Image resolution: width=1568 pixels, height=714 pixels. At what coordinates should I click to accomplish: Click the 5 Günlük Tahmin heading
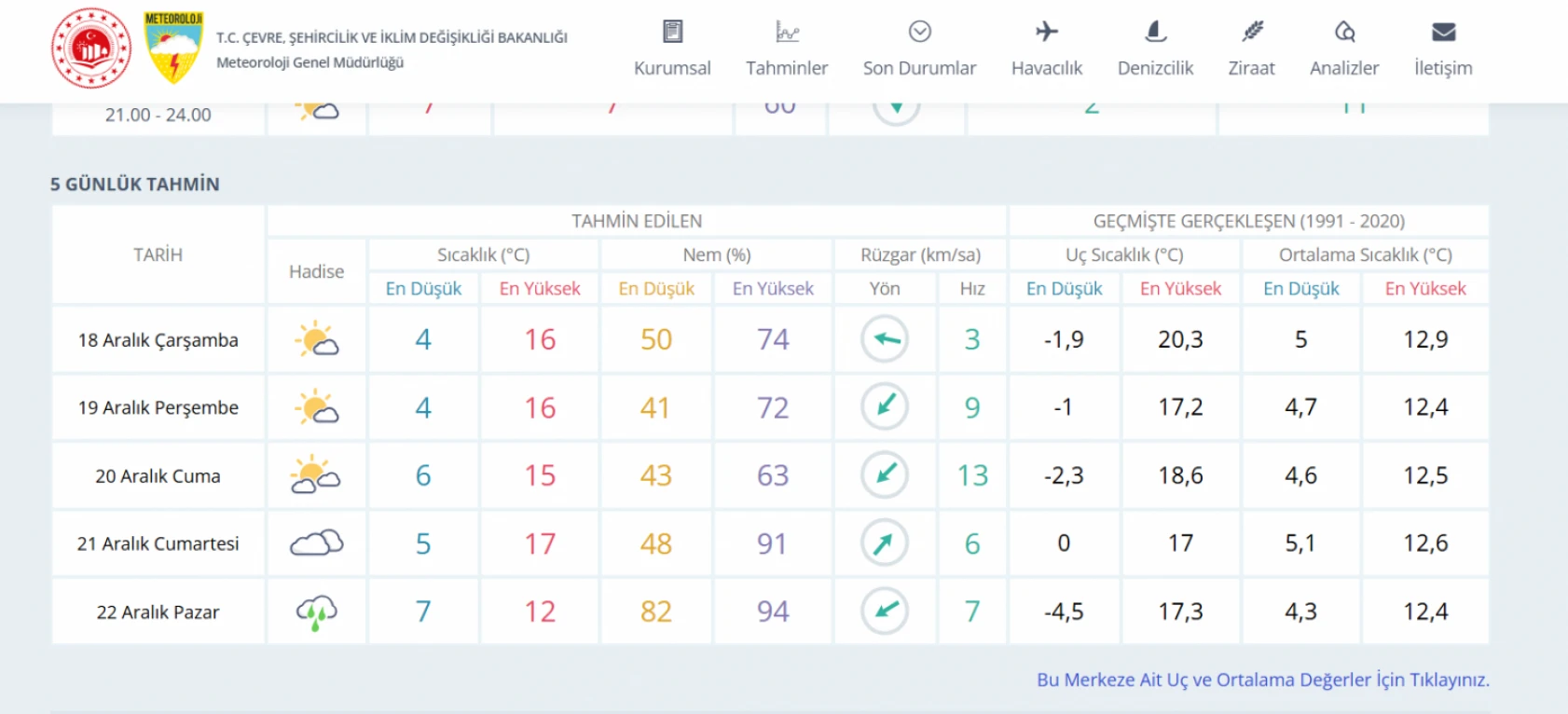point(135,184)
